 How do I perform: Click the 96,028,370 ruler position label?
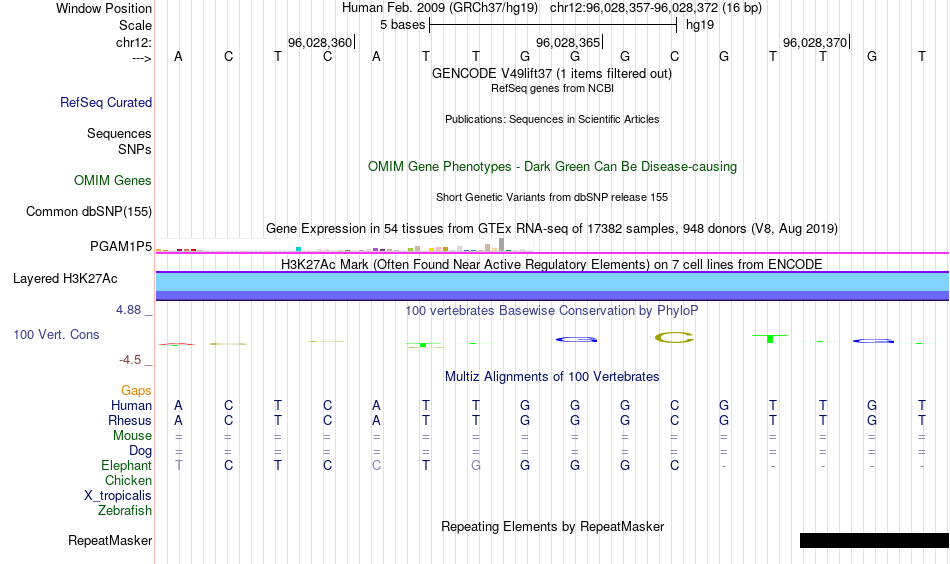pos(815,42)
